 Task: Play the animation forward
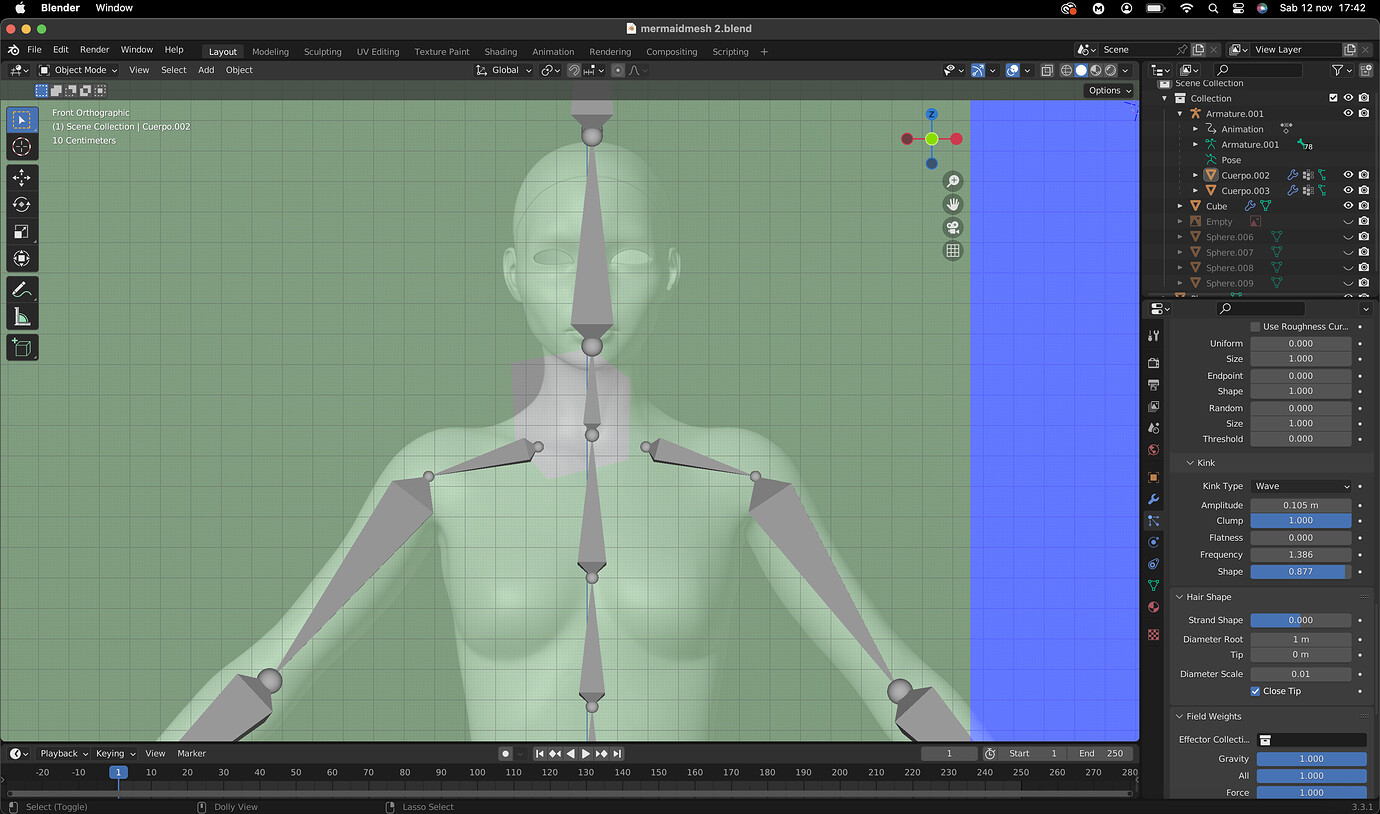point(586,753)
